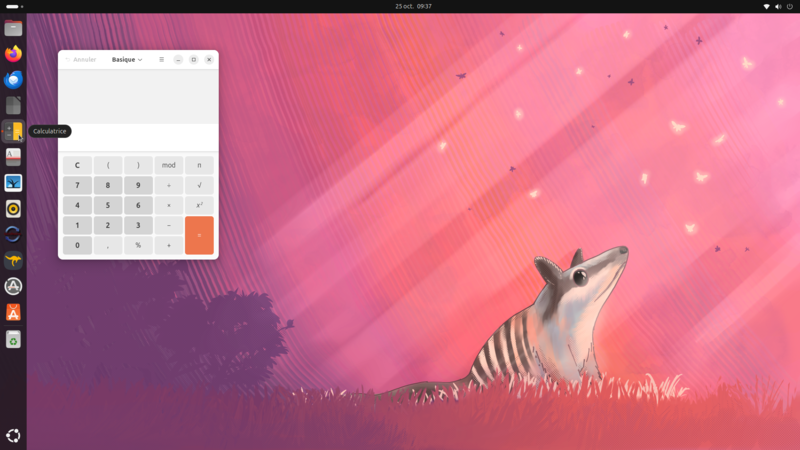Click the volume icon in top bar
800x450 pixels.
pyautogui.click(x=778, y=7)
